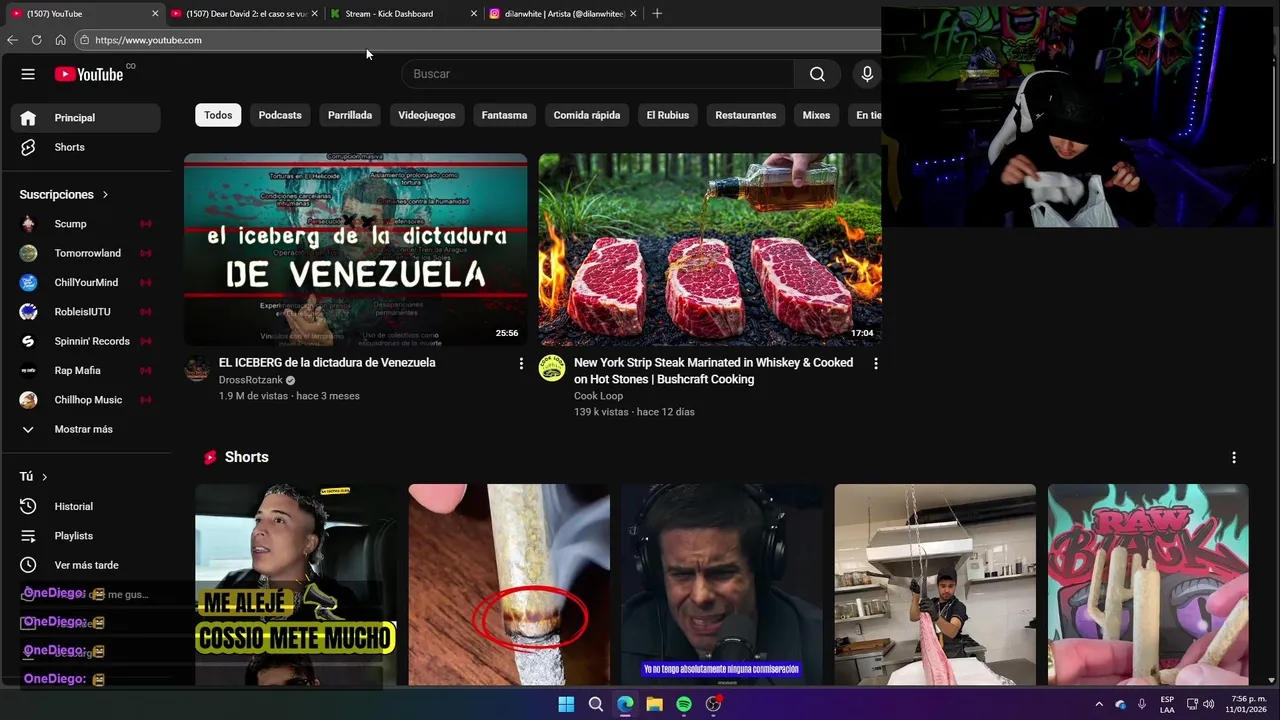Click the browser back arrow
This screenshot has height=720, width=1280.
pyautogui.click(x=12, y=40)
